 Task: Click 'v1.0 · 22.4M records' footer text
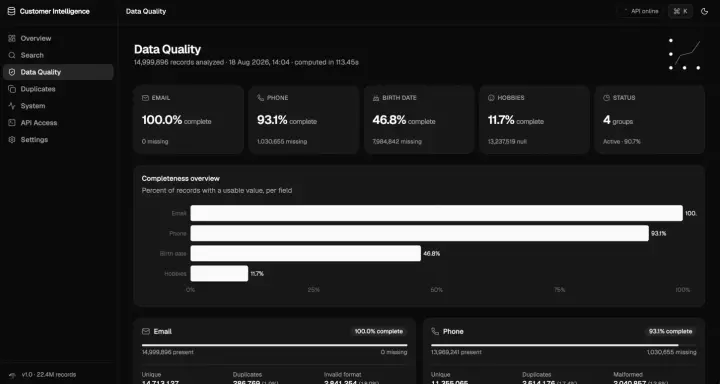(x=49, y=375)
